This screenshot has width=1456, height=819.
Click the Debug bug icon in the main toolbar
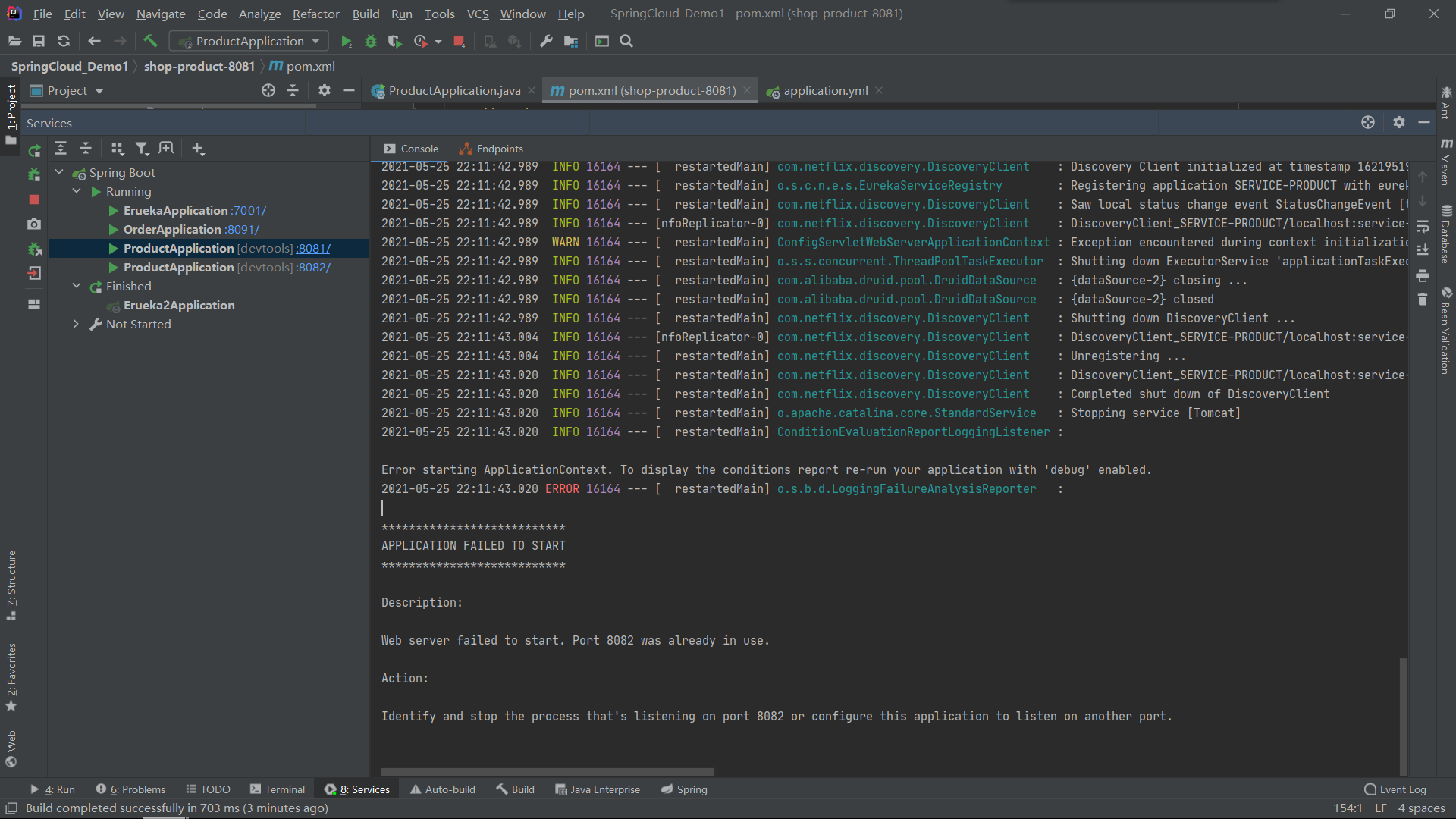coord(371,41)
